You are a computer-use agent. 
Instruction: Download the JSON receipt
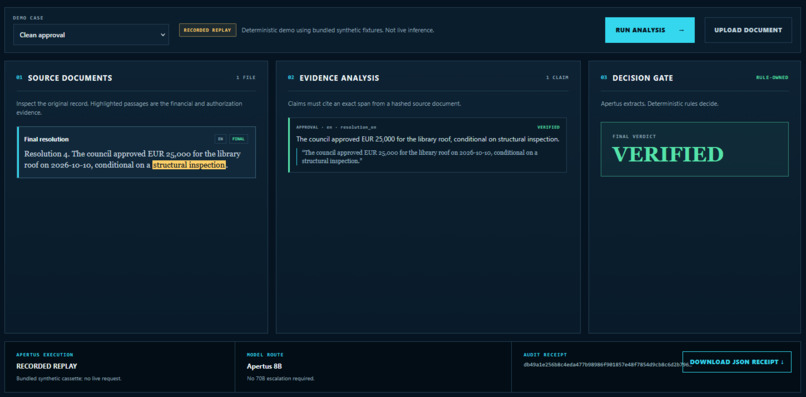pos(737,362)
